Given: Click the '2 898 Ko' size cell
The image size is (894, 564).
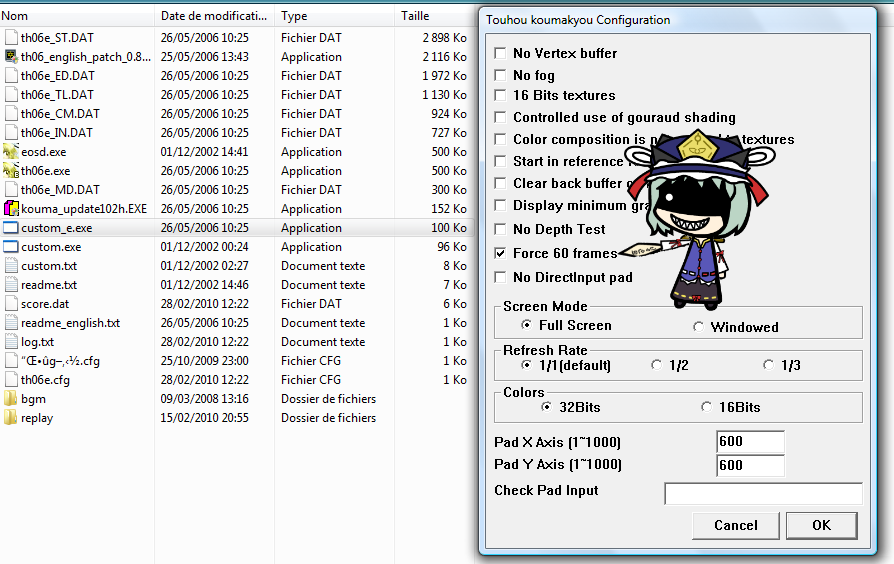Looking at the screenshot, I should tap(445, 38).
